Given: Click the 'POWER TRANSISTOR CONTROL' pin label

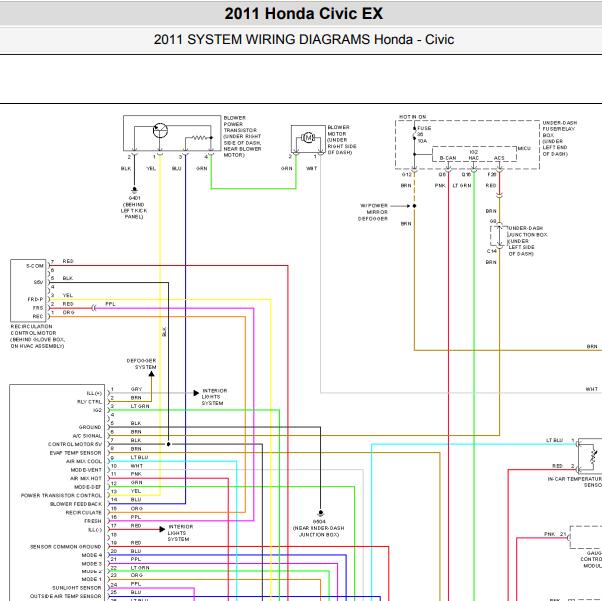Looking at the screenshot, I should pyautogui.click(x=61, y=495).
